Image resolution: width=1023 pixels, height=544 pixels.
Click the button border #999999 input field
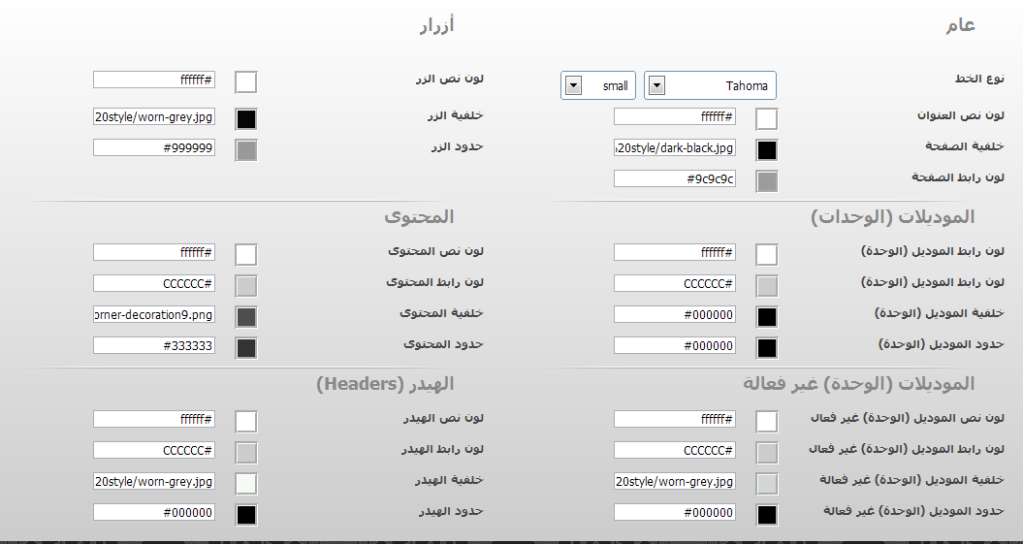(x=154, y=148)
